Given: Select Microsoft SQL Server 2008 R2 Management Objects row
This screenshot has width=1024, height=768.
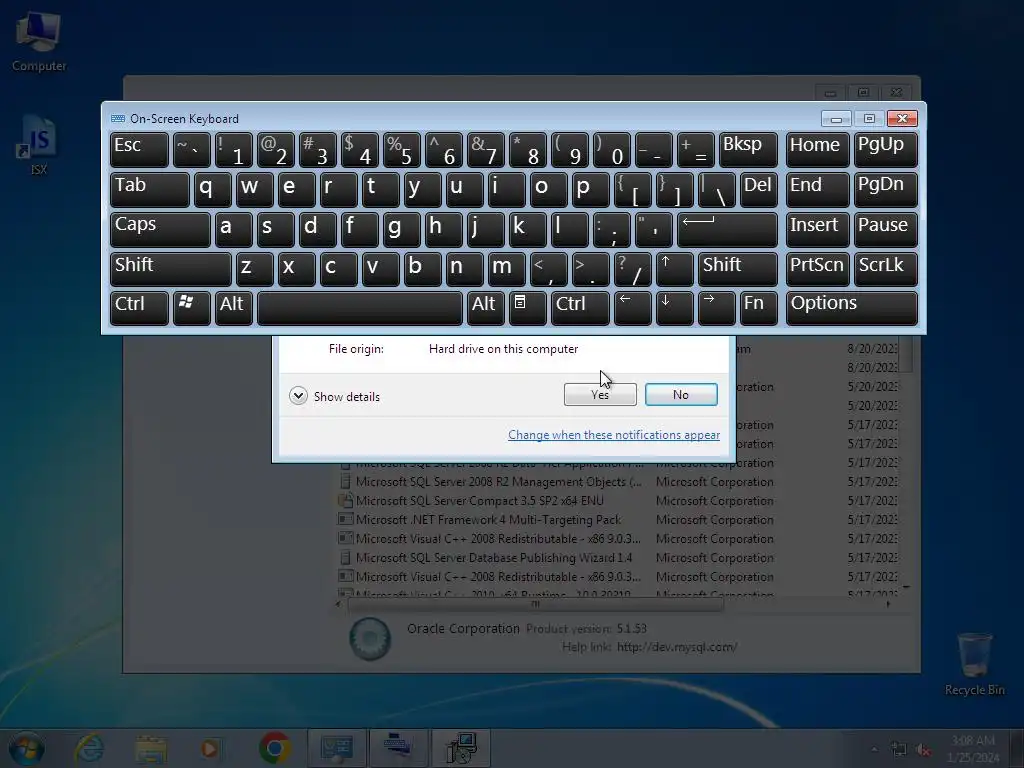Looking at the screenshot, I should click(x=617, y=482).
